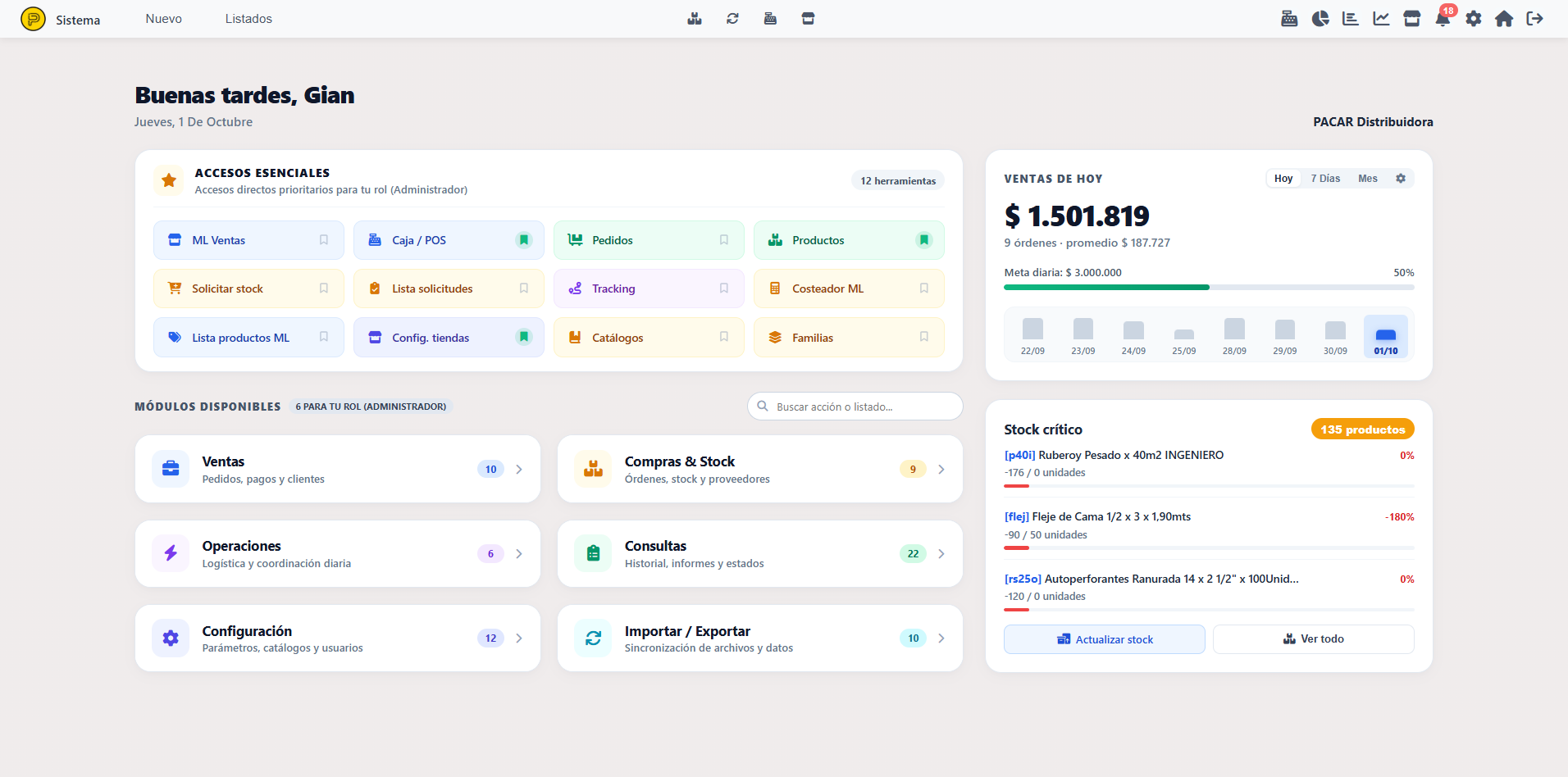
Task: Click the Ver todo button
Action: point(1314,639)
